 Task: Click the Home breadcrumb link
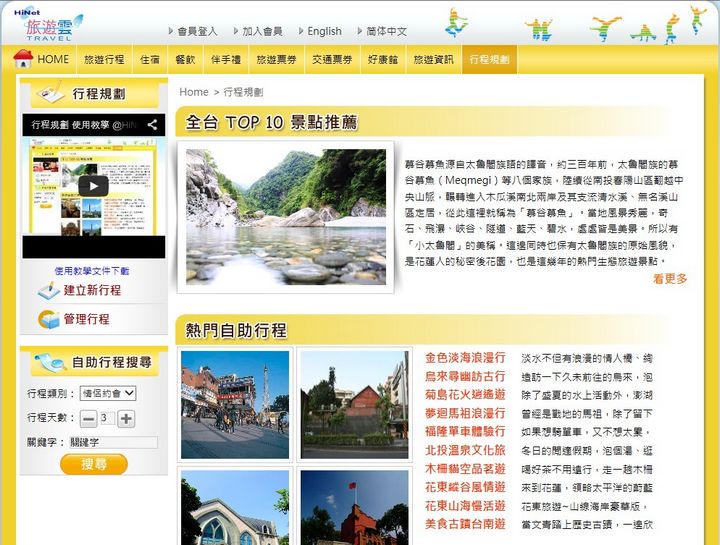point(194,92)
